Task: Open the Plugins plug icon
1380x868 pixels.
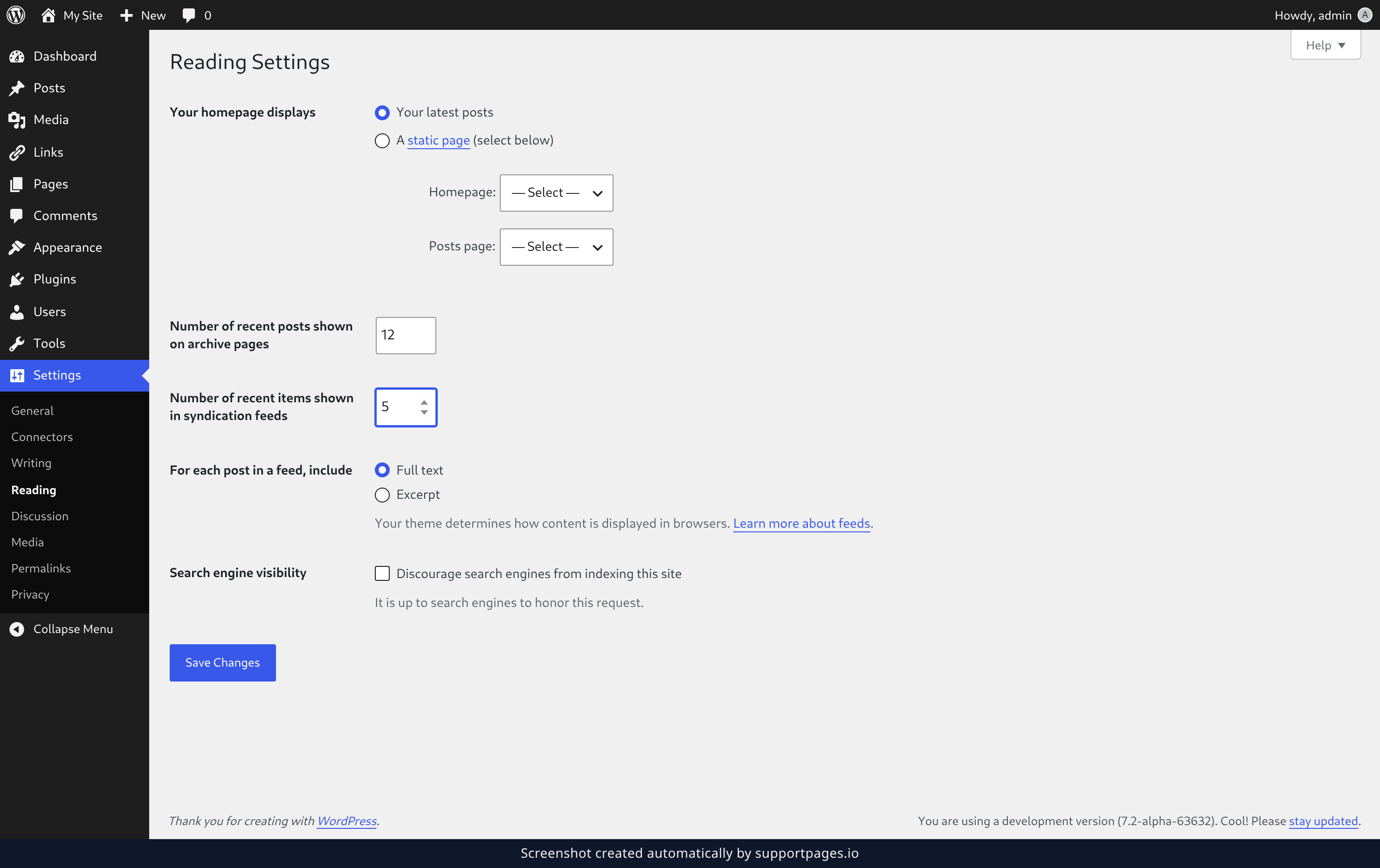Action: [17, 279]
